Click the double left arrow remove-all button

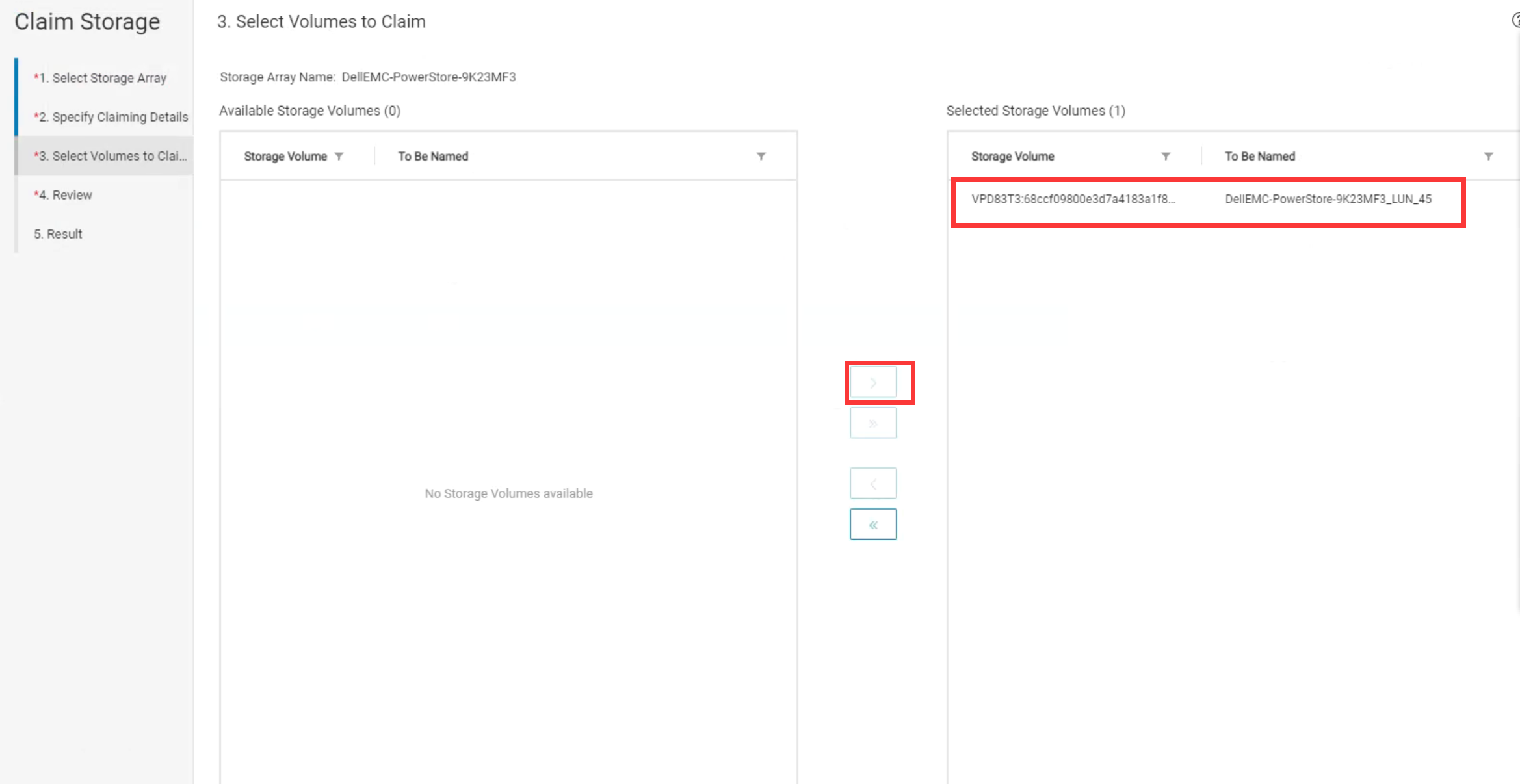873,525
